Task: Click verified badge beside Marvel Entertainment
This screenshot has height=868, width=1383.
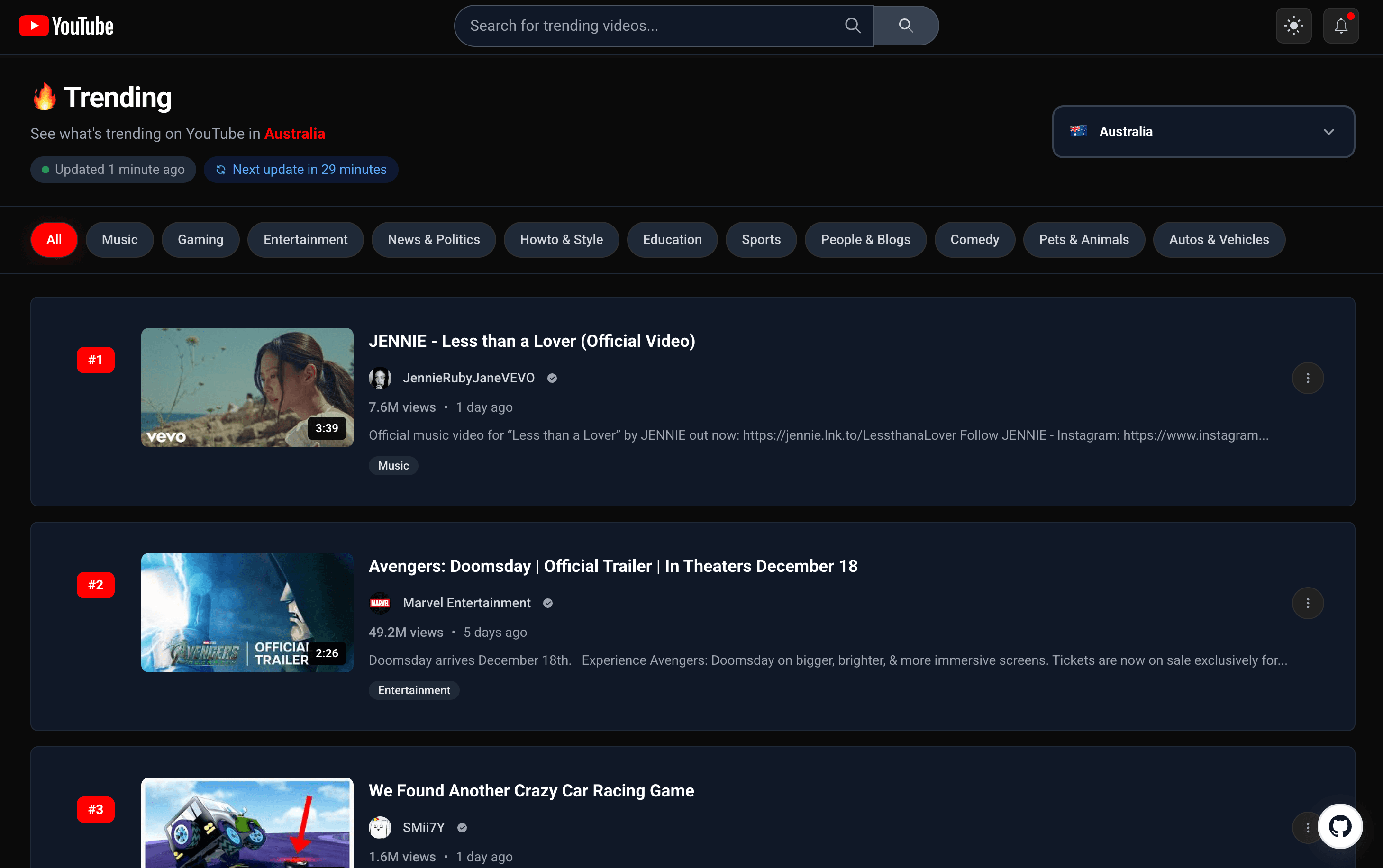Action: tap(548, 603)
